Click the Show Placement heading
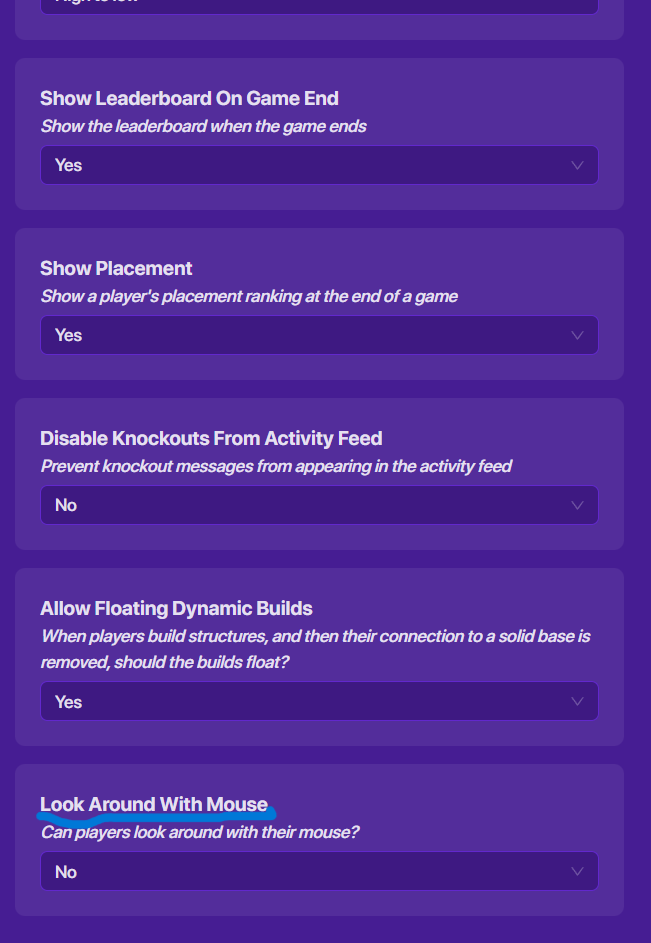The image size is (651, 943). tap(116, 268)
